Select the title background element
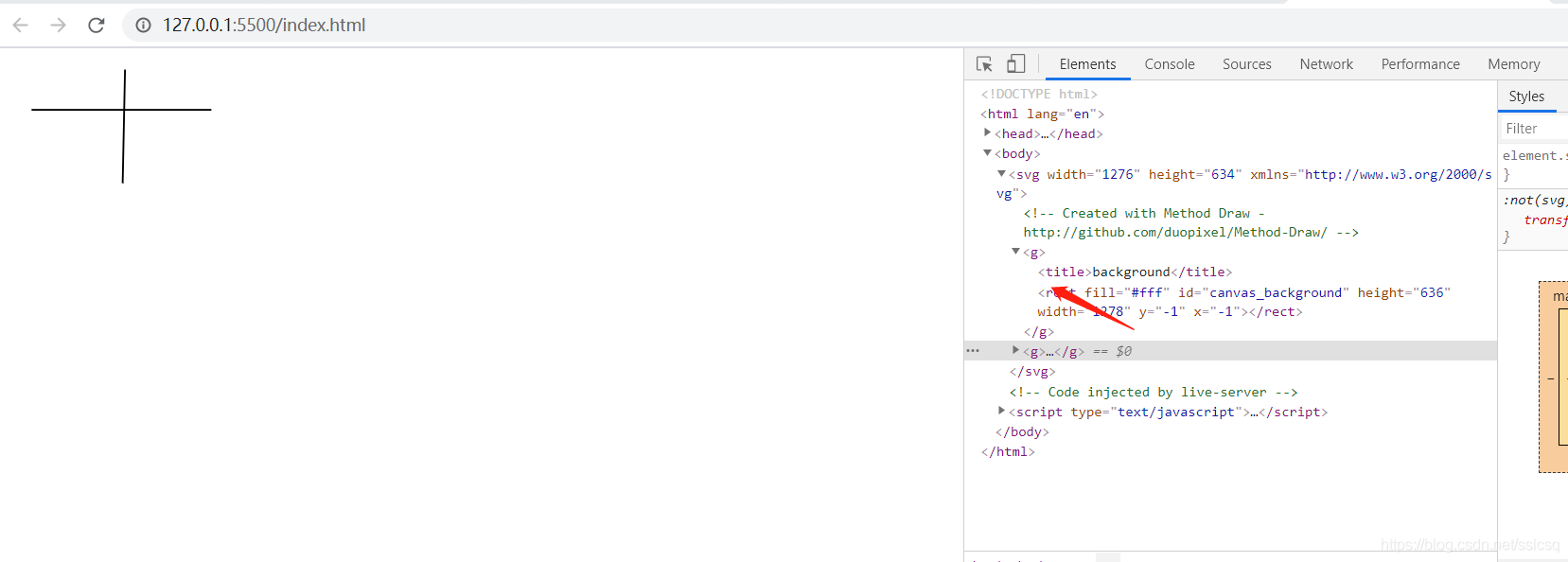This screenshot has width=1568, height=562. coord(1135,272)
